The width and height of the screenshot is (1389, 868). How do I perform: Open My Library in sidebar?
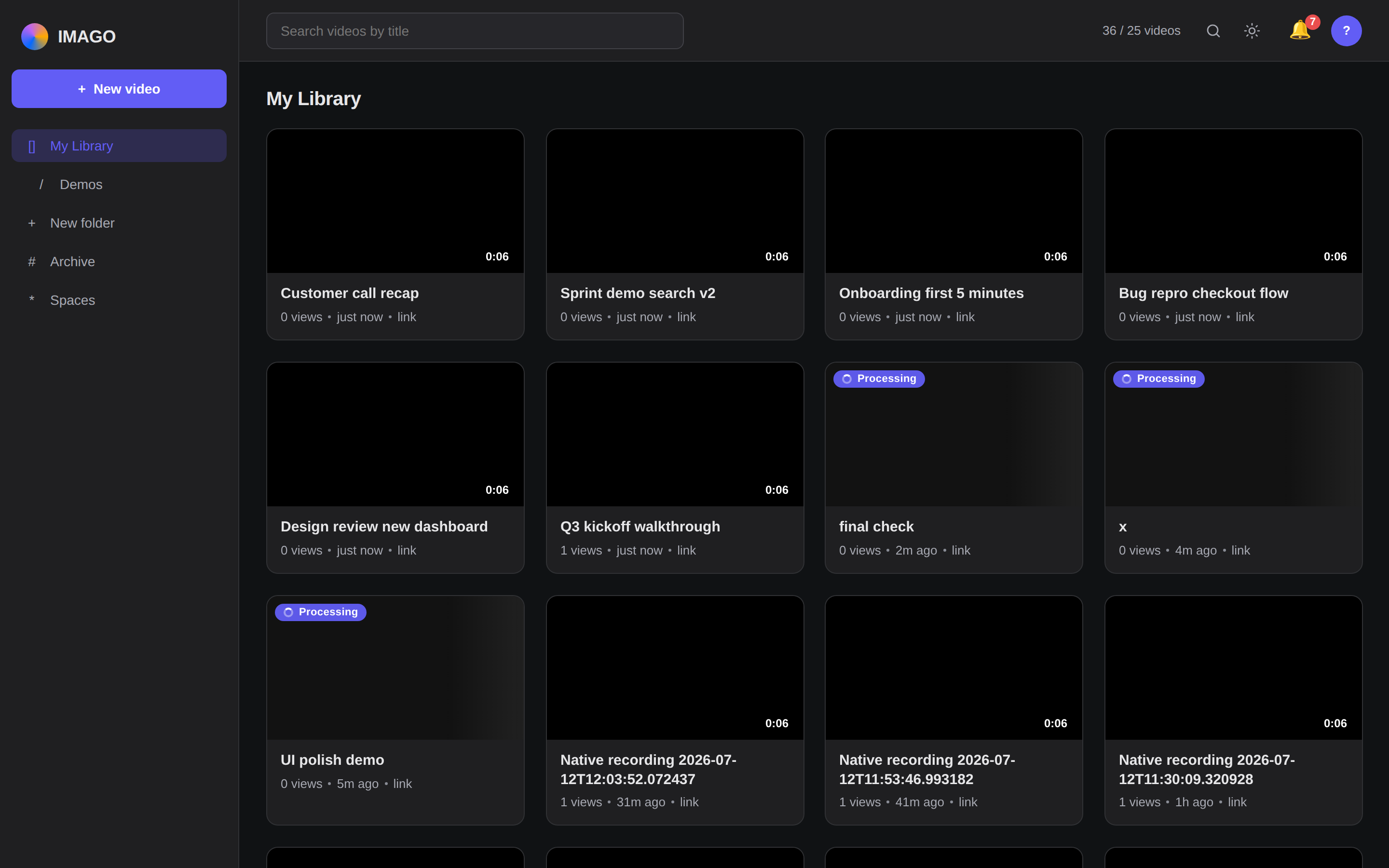tap(119, 146)
